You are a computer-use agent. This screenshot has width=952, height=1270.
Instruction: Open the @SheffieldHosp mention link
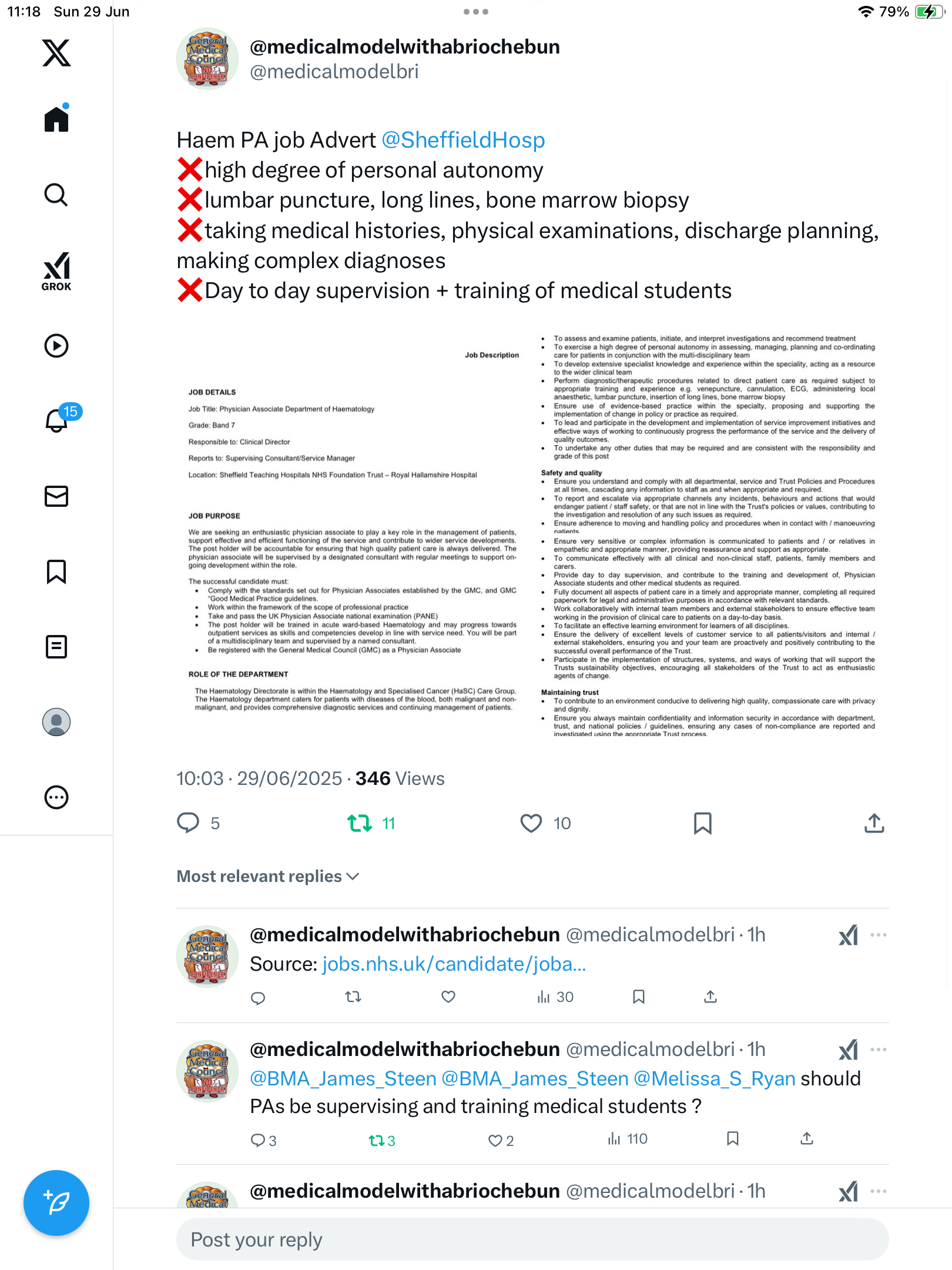pyautogui.click(x=463, y=140)
